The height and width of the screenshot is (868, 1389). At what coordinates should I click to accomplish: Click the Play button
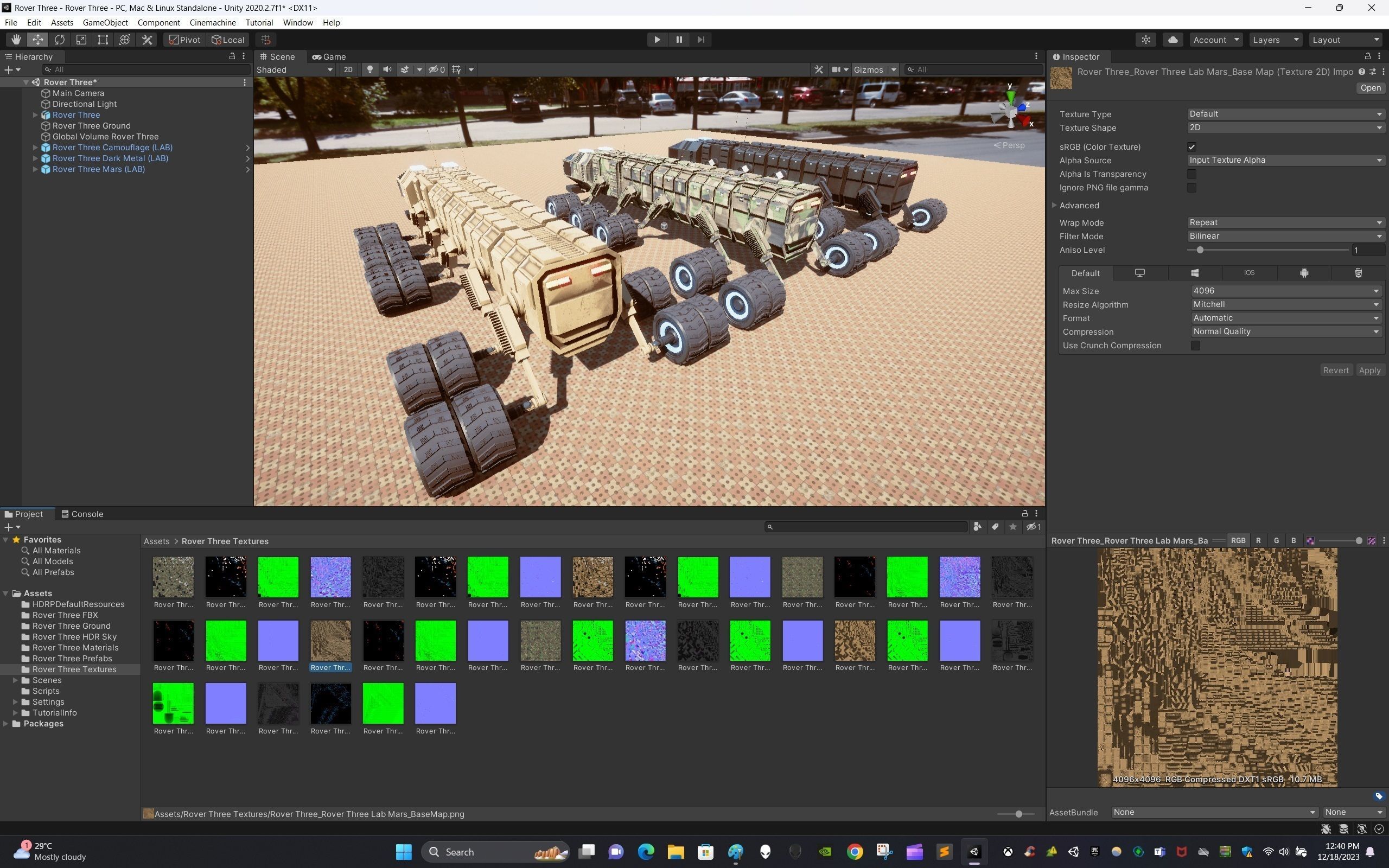[657, 40]
